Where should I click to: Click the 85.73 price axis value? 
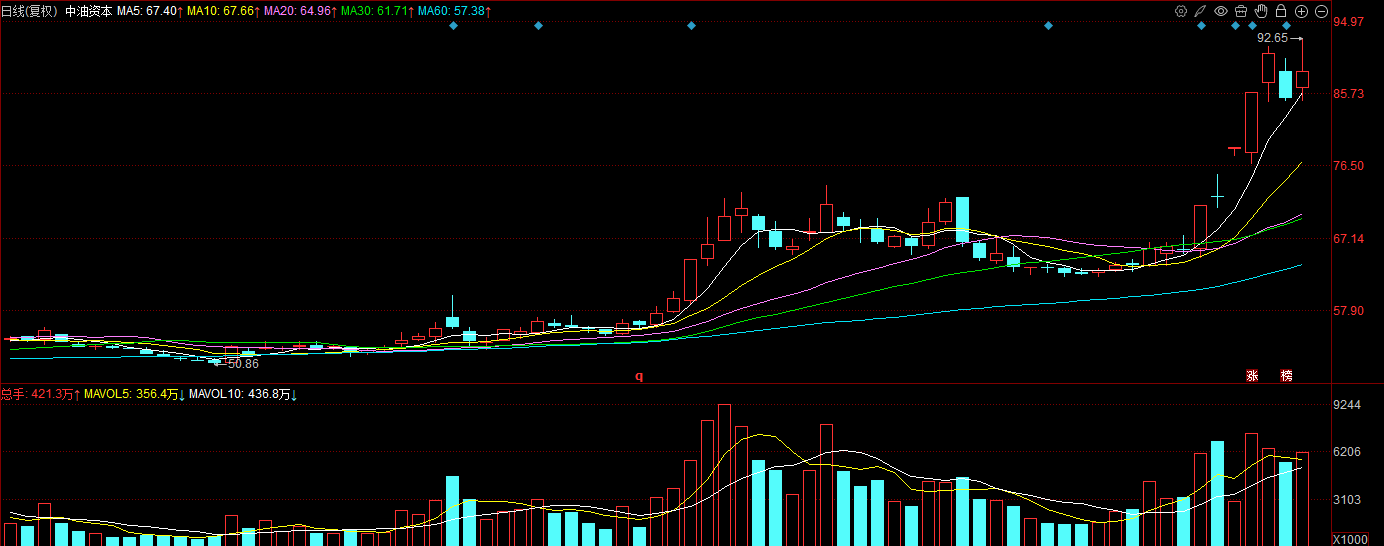(1350, 94)
